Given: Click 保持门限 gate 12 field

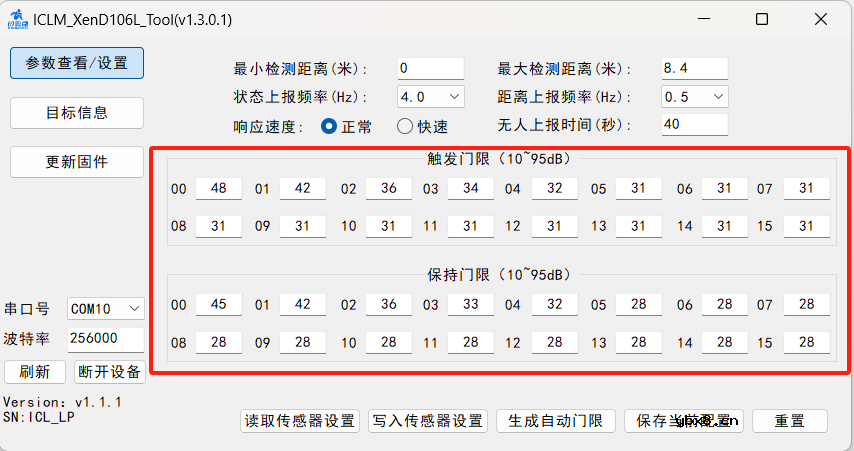Looking at the screenshot, I should click(555, 343).
